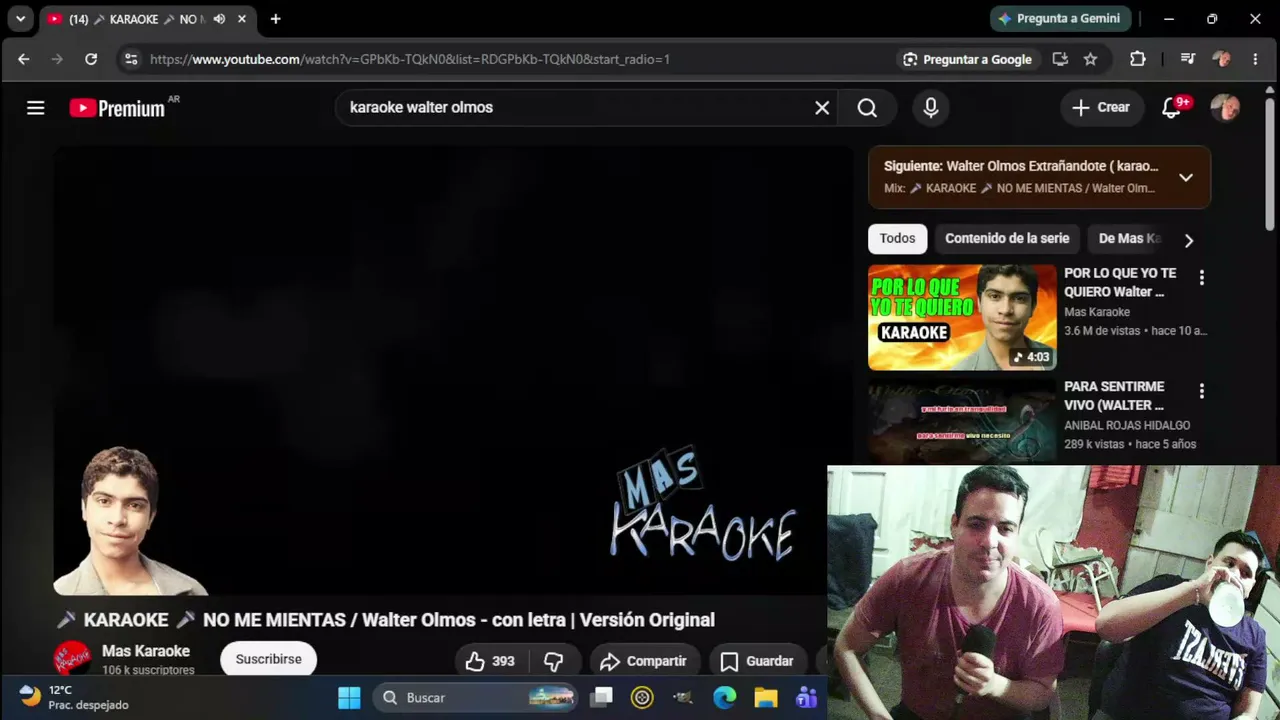Click 'ANIBAL ROJAS HIDALGO' channel text
1280x720 pixels.
pyautogui.click(x=1127, y=425)
